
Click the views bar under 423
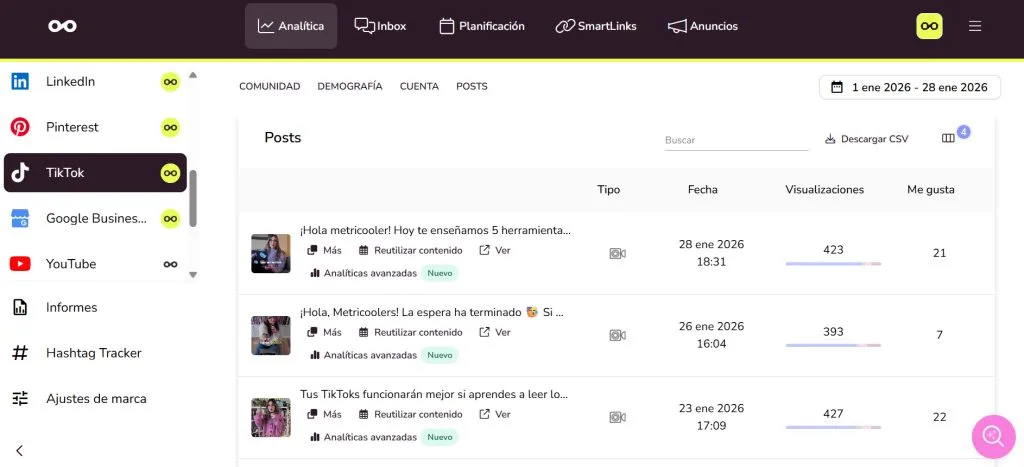[x=833, y=264]
